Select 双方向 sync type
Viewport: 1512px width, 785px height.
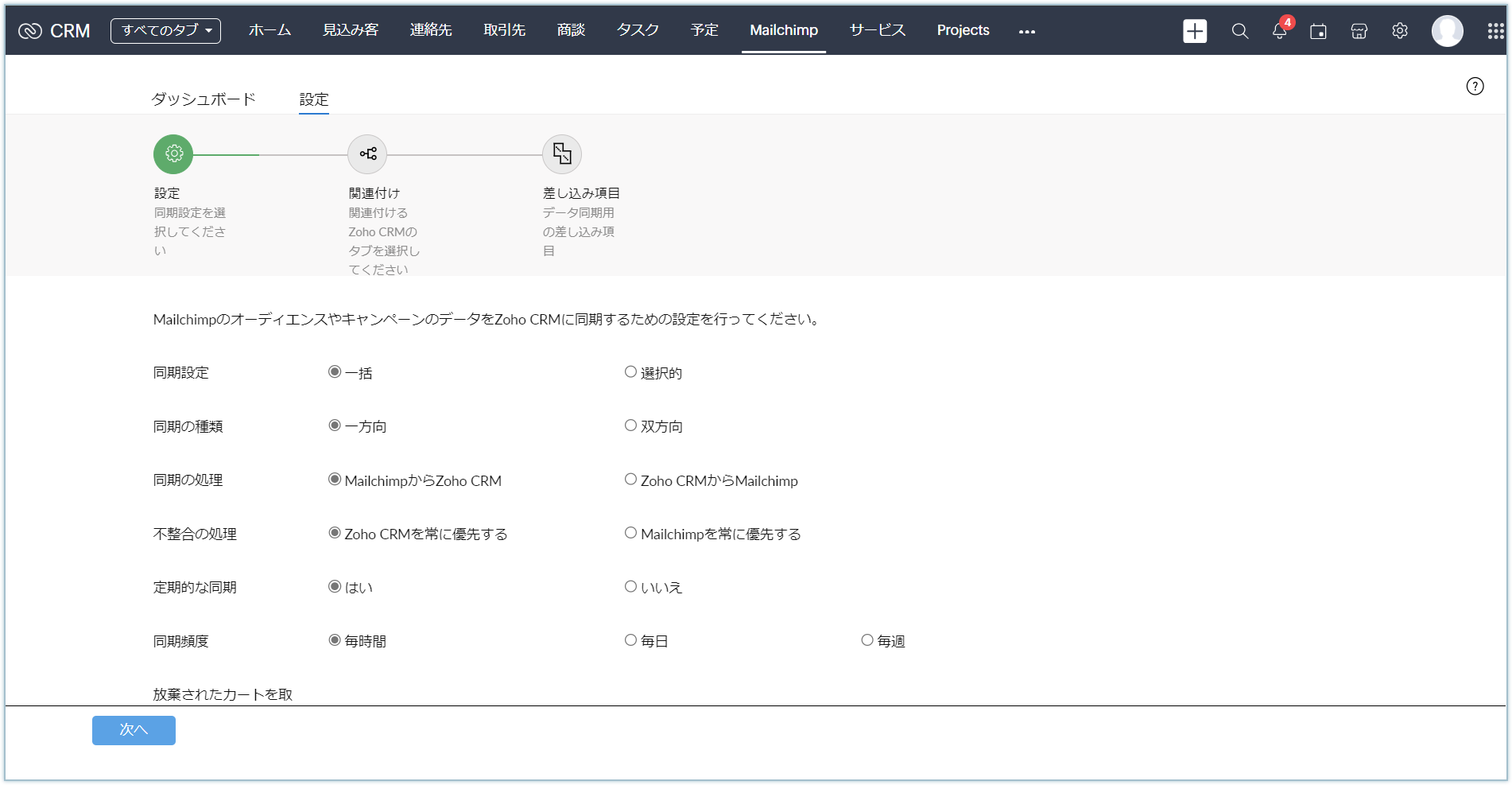click(630, 426)
